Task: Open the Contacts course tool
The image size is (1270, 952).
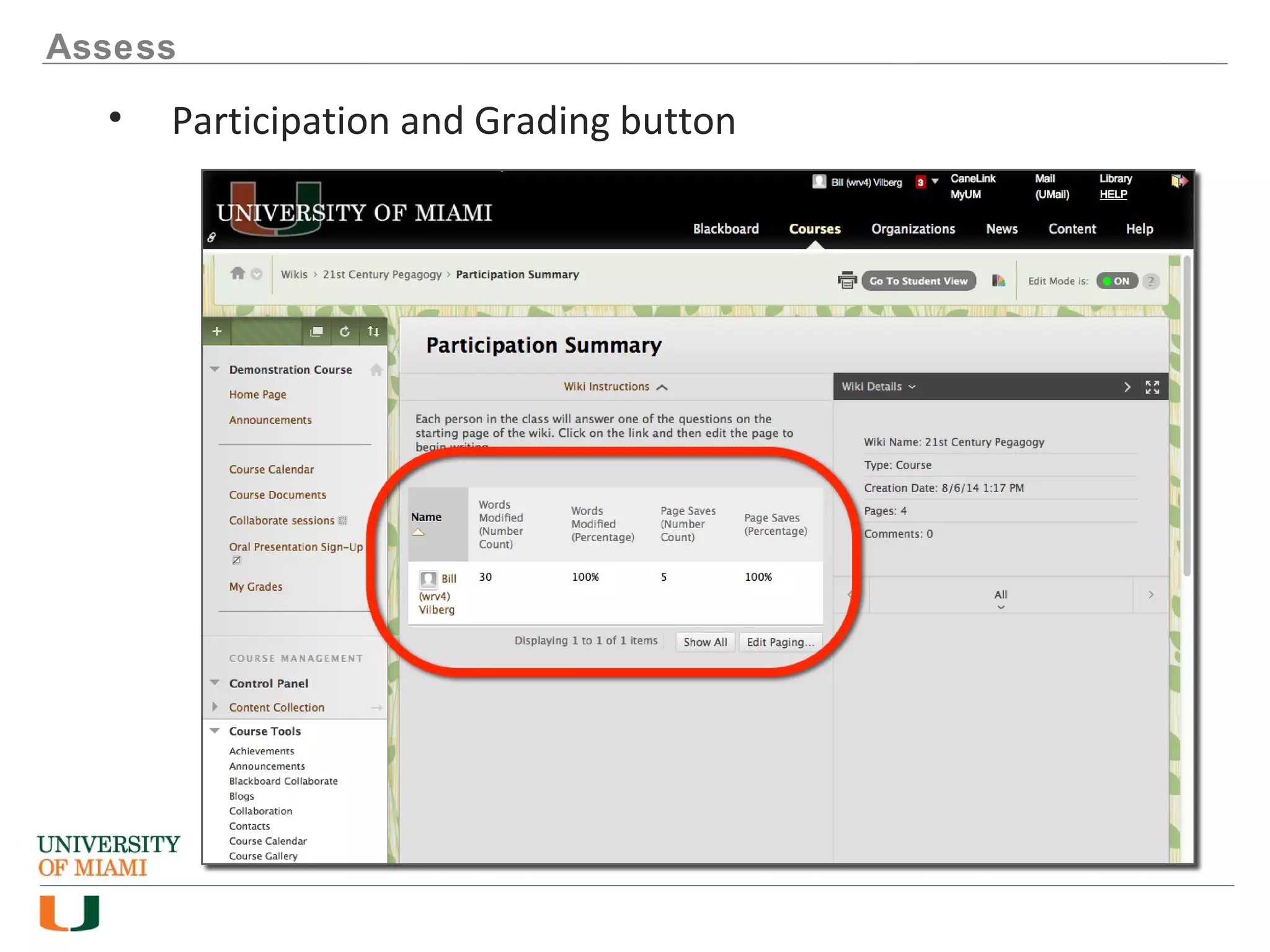Action: (249, 826)
